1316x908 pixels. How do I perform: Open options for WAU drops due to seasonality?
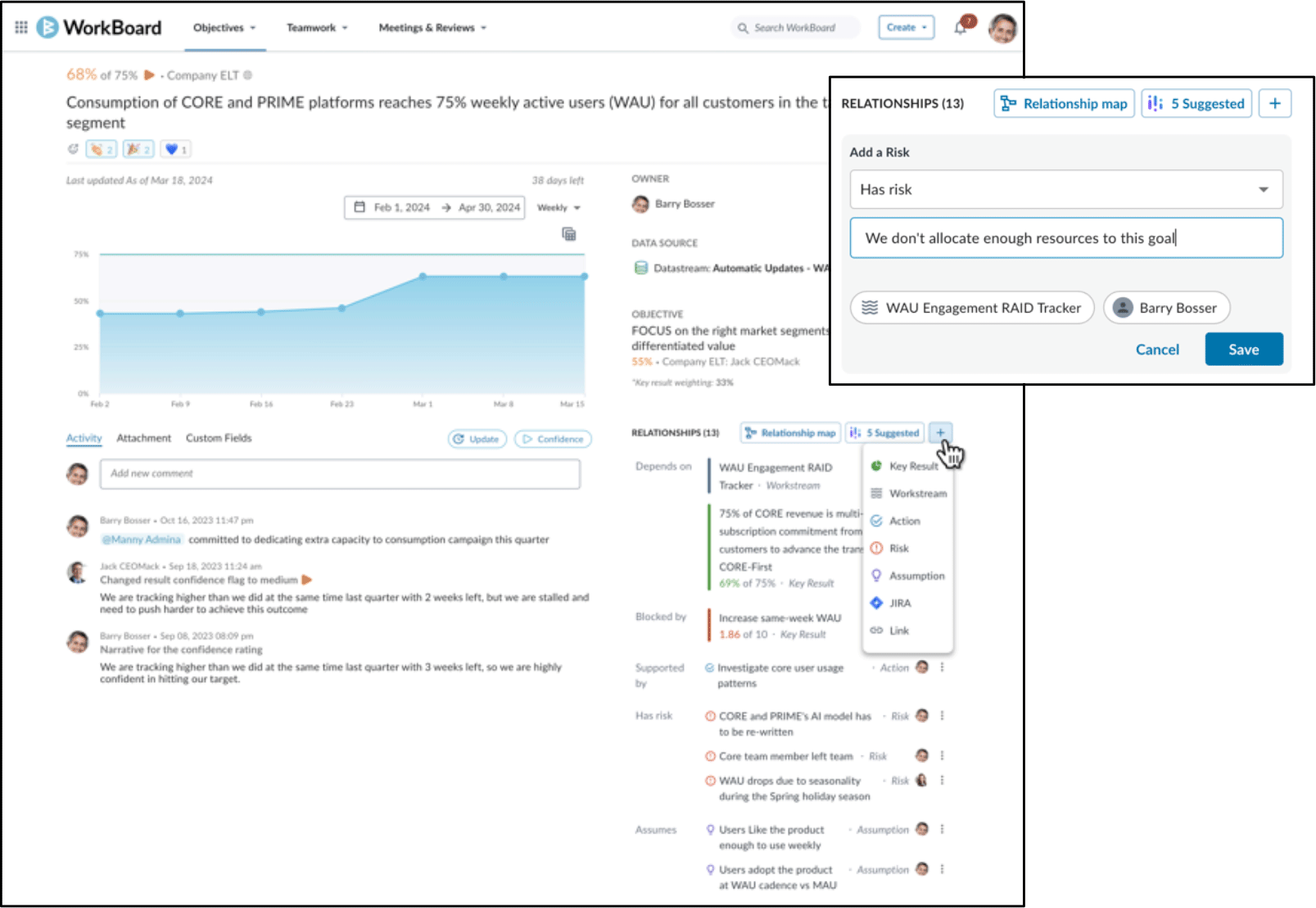point(942,780)
